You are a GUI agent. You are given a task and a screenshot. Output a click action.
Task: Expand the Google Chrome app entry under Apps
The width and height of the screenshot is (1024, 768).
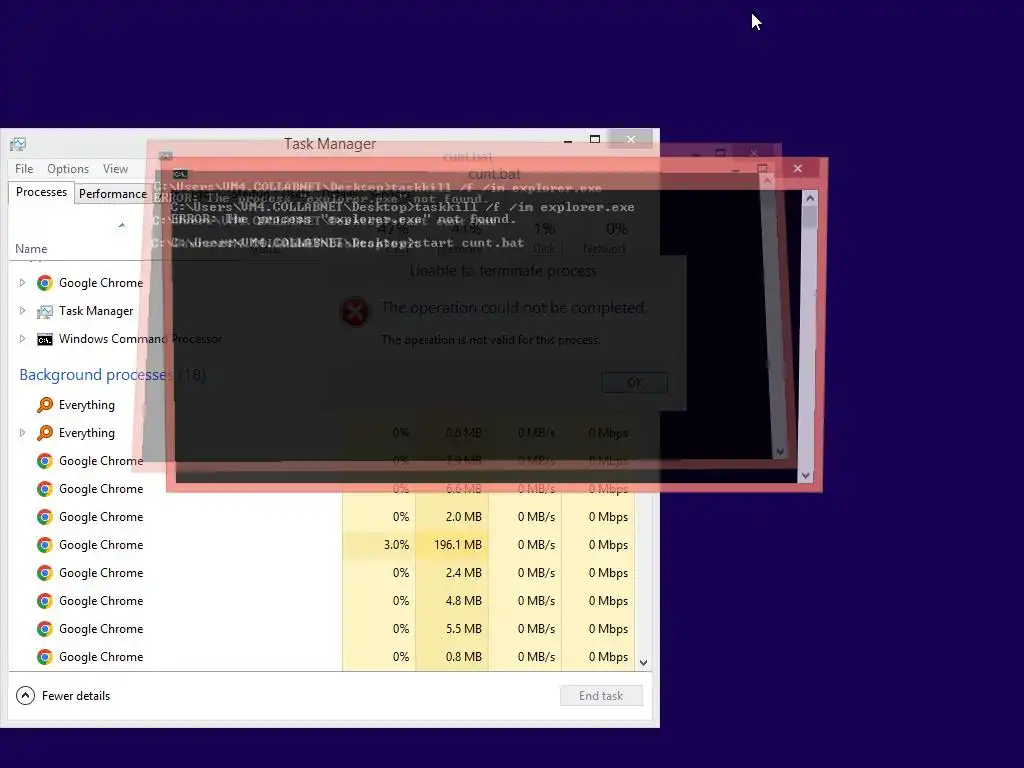[x=22, y=283]
